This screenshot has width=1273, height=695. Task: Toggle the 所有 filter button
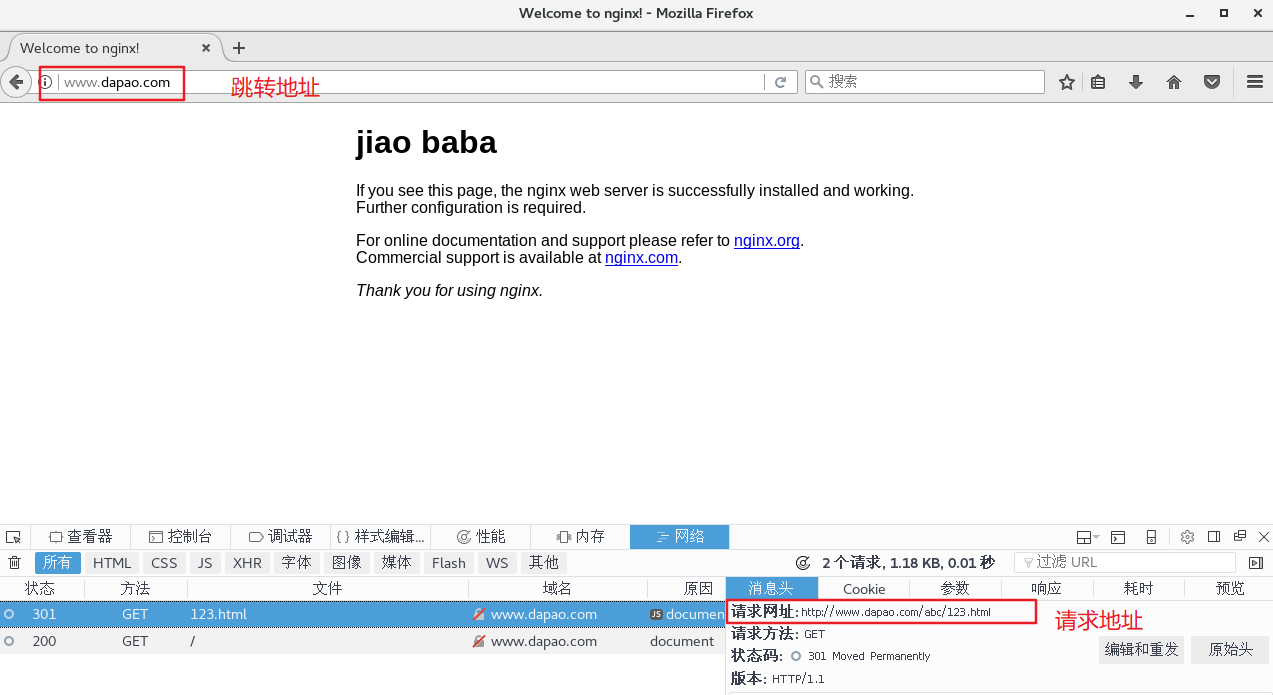(58, 563)
